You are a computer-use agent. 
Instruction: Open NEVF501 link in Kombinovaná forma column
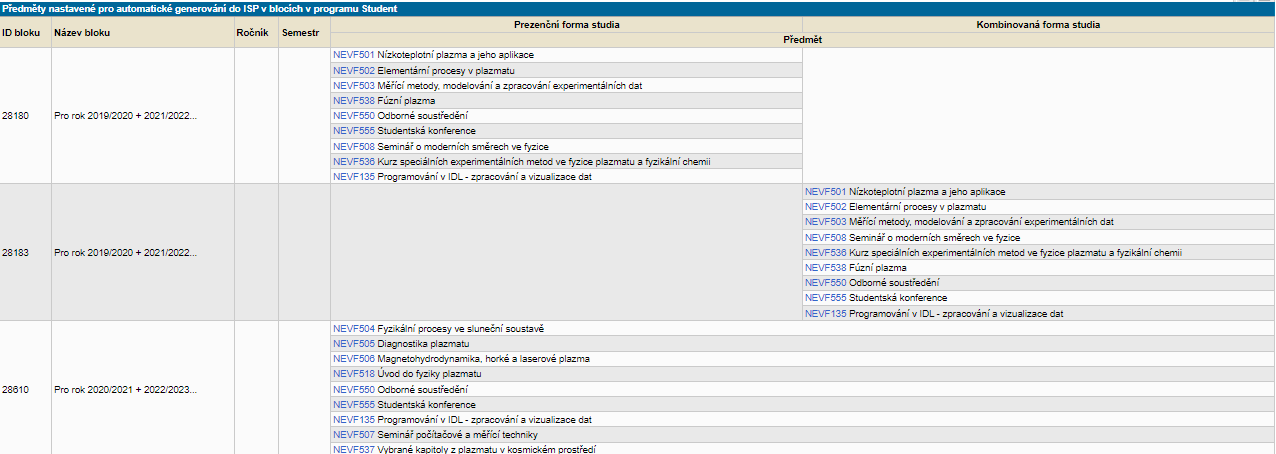826,191
